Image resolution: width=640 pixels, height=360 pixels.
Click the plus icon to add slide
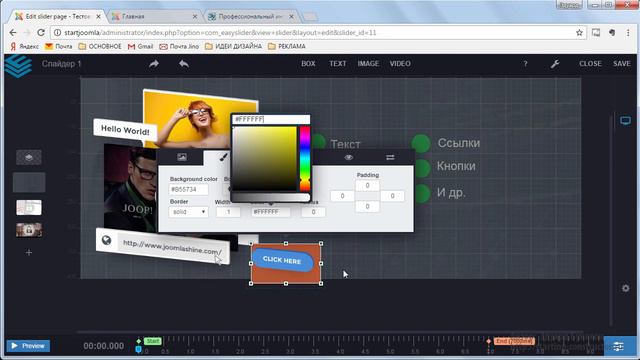[x=29, y=252]
